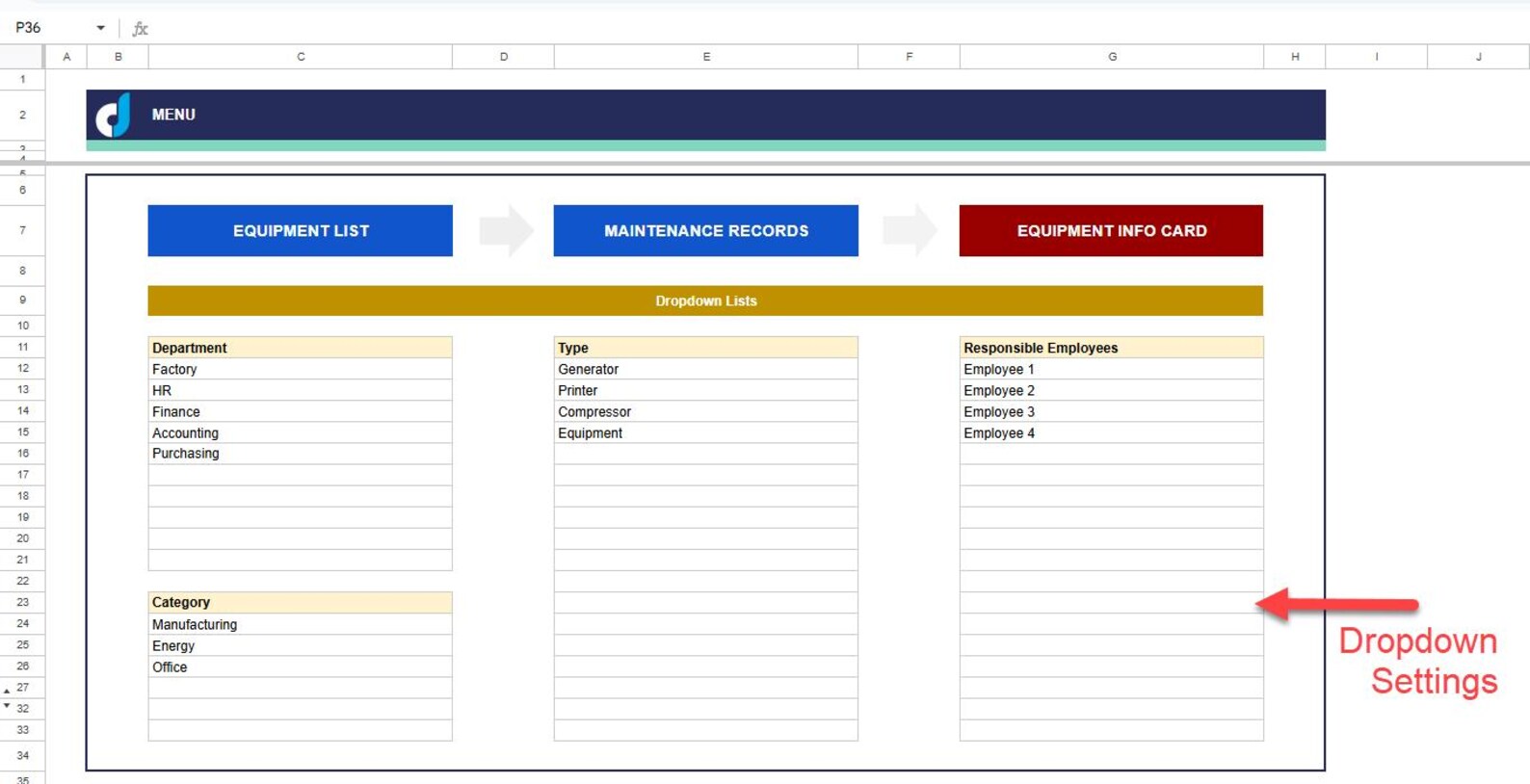Click the fx function icon

point(140,29)
